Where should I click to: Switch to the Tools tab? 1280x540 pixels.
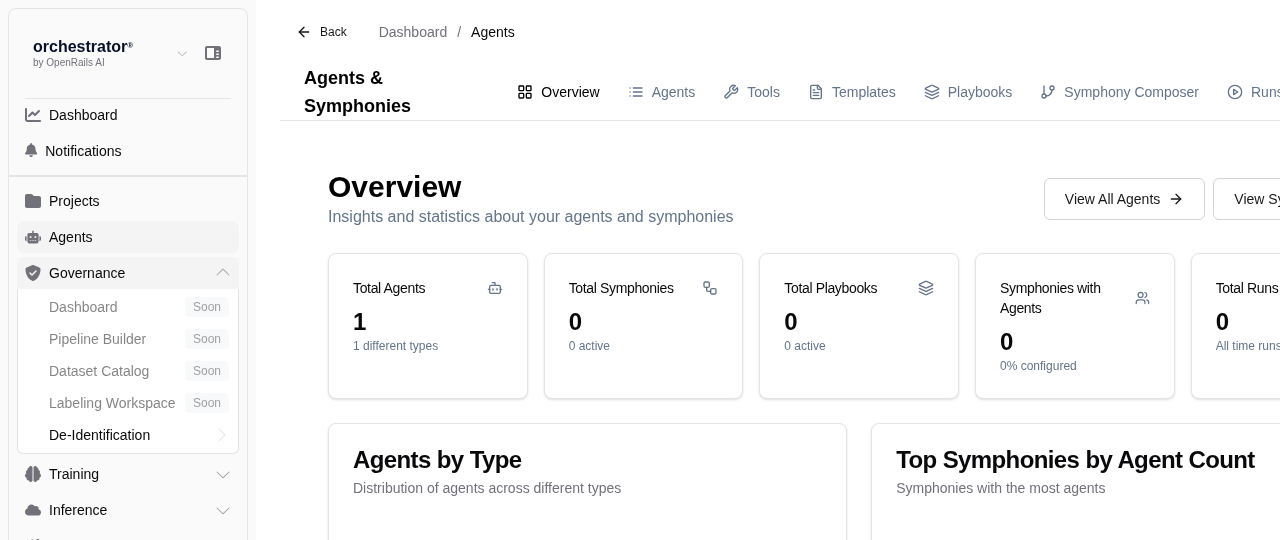click(752, 92)
